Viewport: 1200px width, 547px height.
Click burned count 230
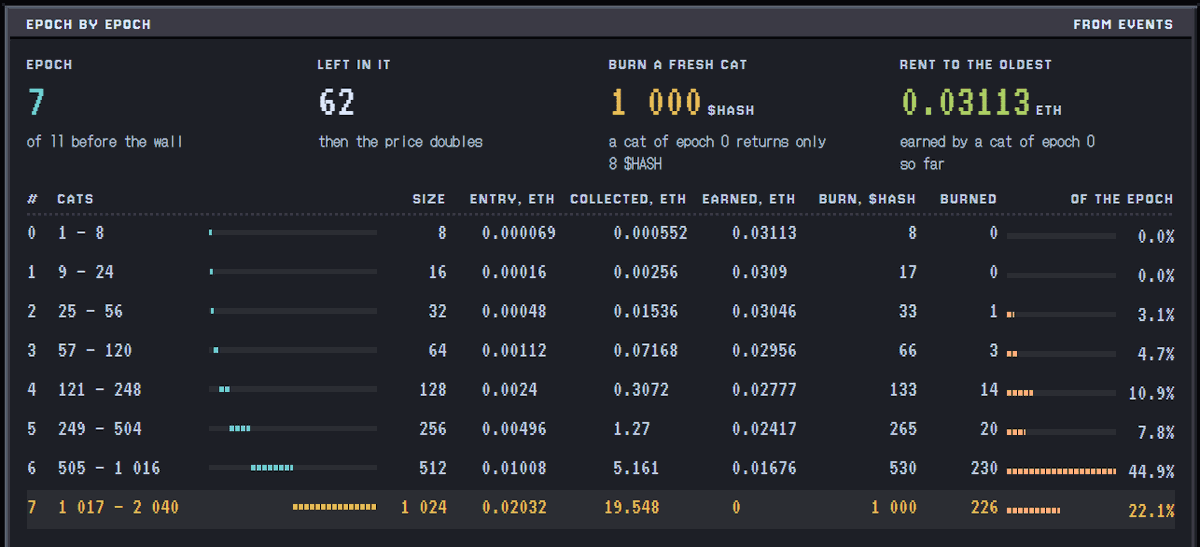click(984, 468)
